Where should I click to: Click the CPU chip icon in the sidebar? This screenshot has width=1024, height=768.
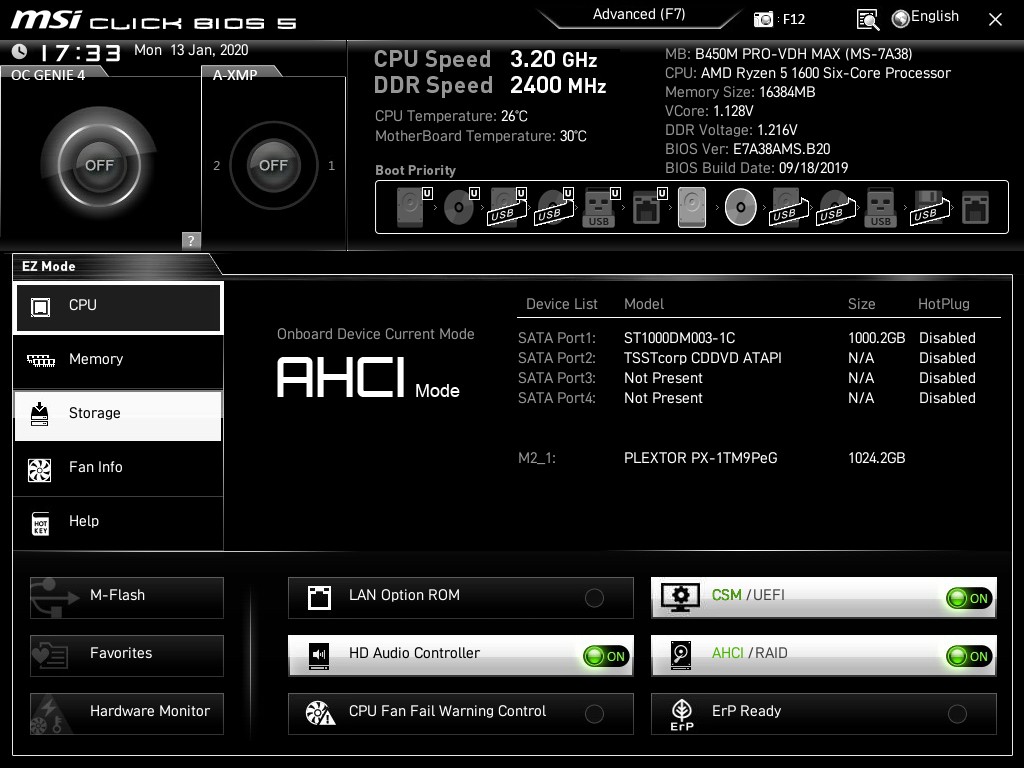click(40, 306)
